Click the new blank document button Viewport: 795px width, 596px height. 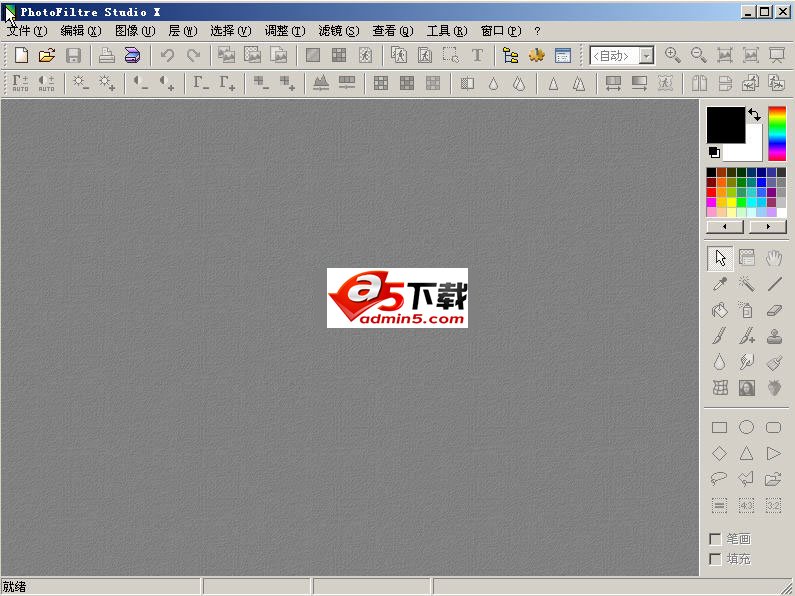click(21, 56)
